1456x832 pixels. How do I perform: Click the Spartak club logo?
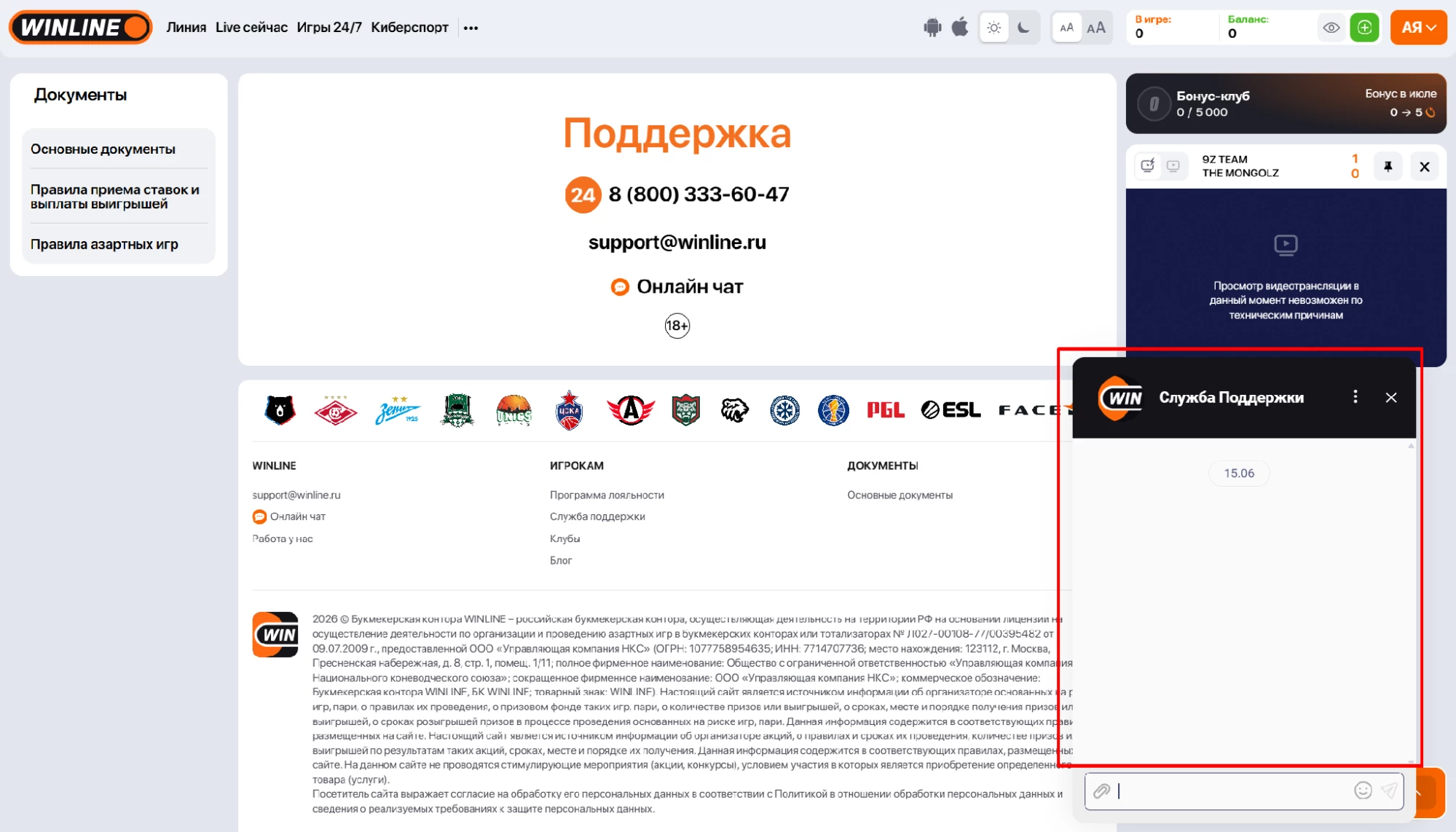click(x=336, y=411)
